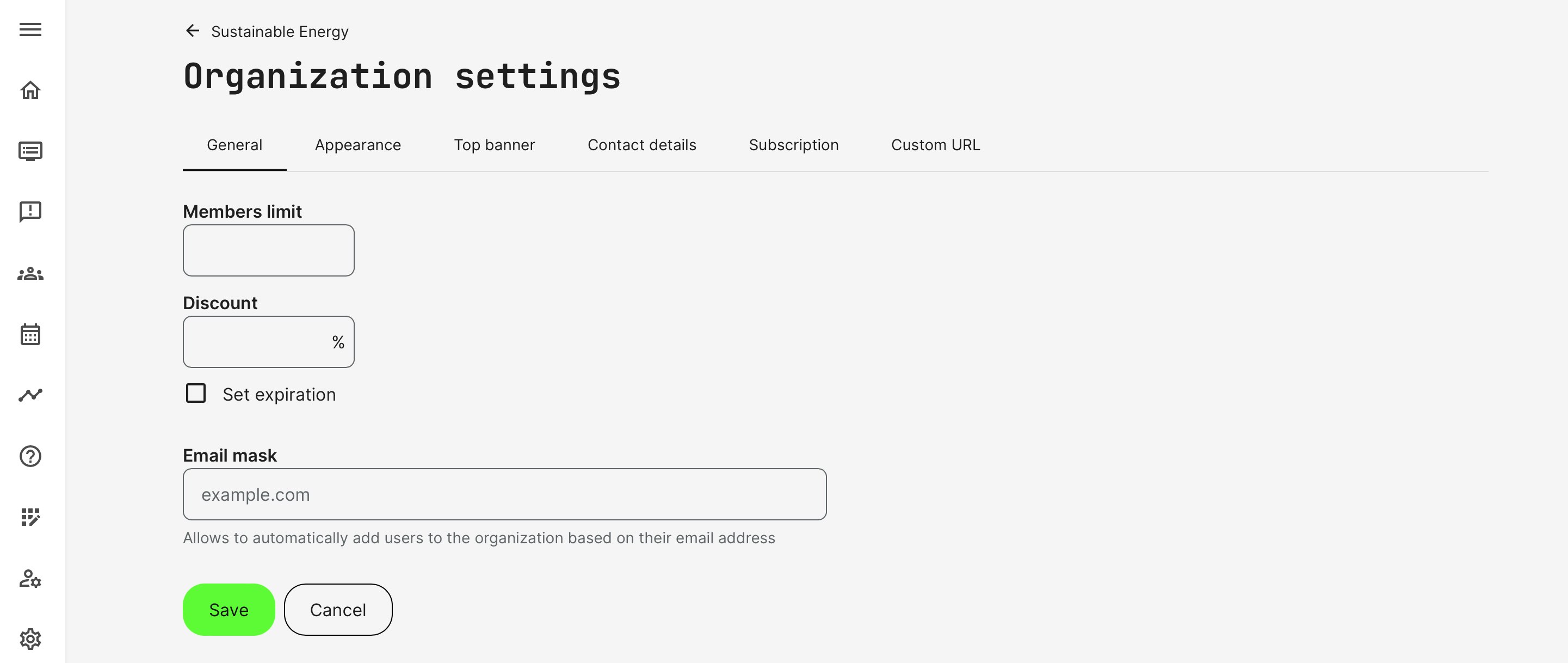
Task: Click the Cancel button
Action: click(338, 610)
